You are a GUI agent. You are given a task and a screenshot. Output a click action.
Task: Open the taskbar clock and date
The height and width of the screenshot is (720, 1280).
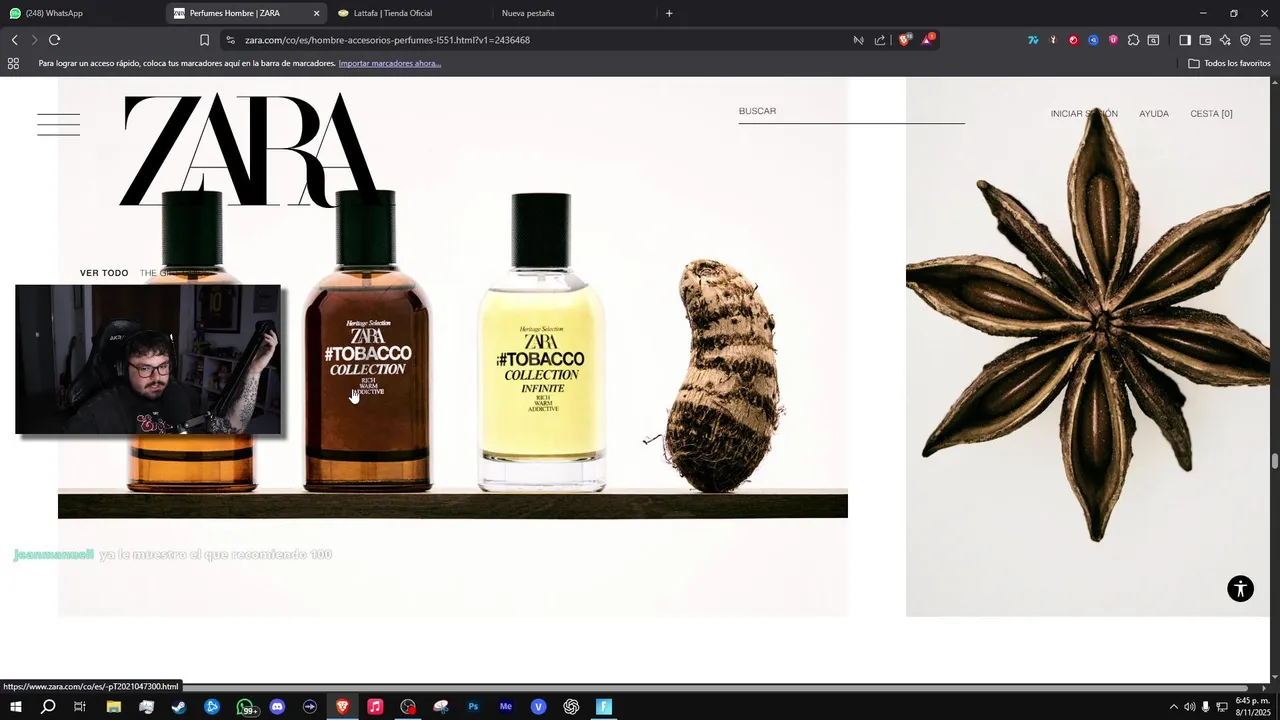[1252, 707]
